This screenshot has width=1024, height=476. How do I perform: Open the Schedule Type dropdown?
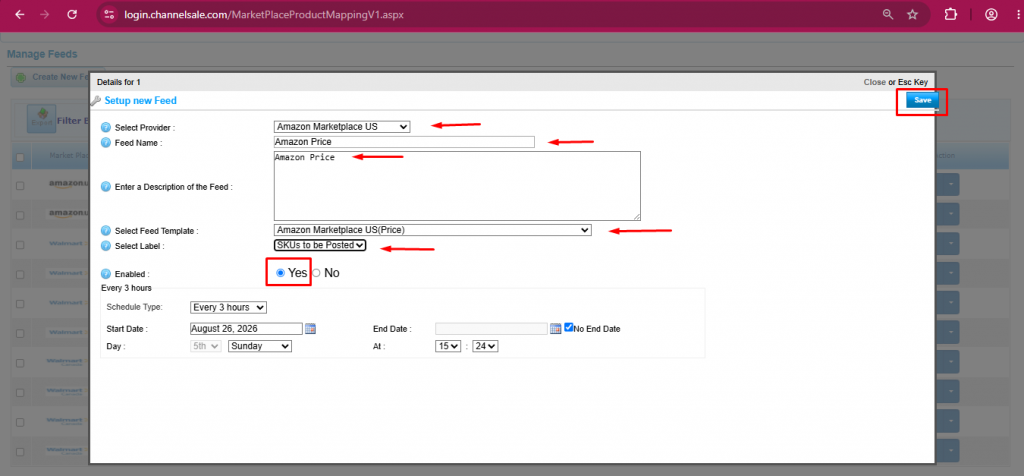(x=229, y=307)
